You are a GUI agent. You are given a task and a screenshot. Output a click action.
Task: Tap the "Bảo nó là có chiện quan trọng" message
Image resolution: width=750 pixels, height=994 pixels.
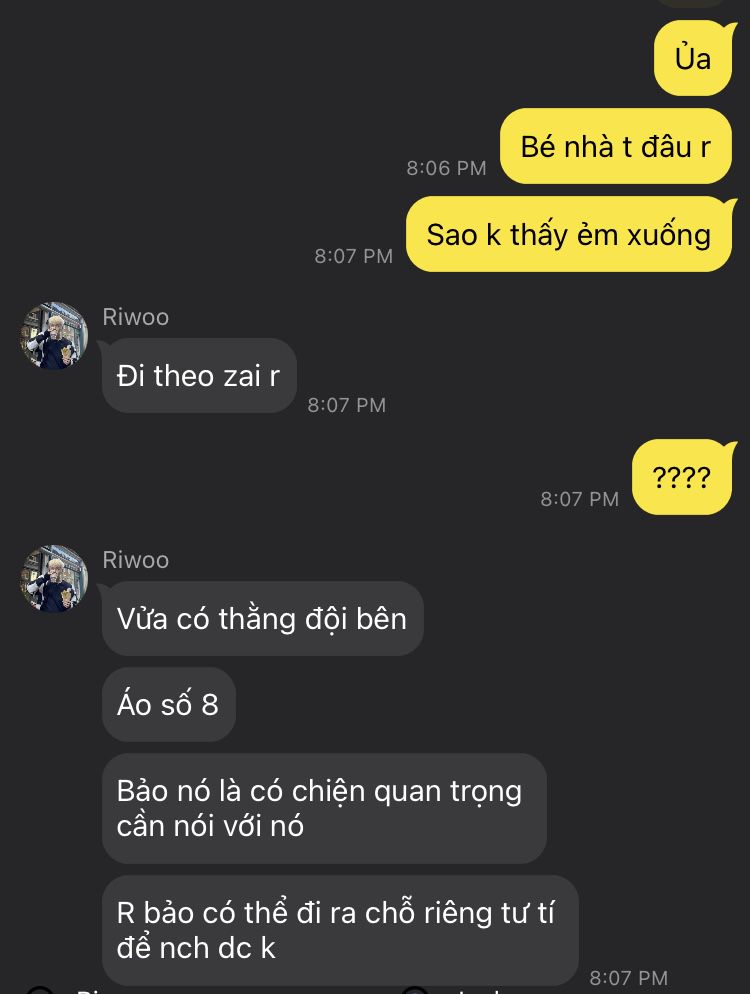[x=324, y=808]
